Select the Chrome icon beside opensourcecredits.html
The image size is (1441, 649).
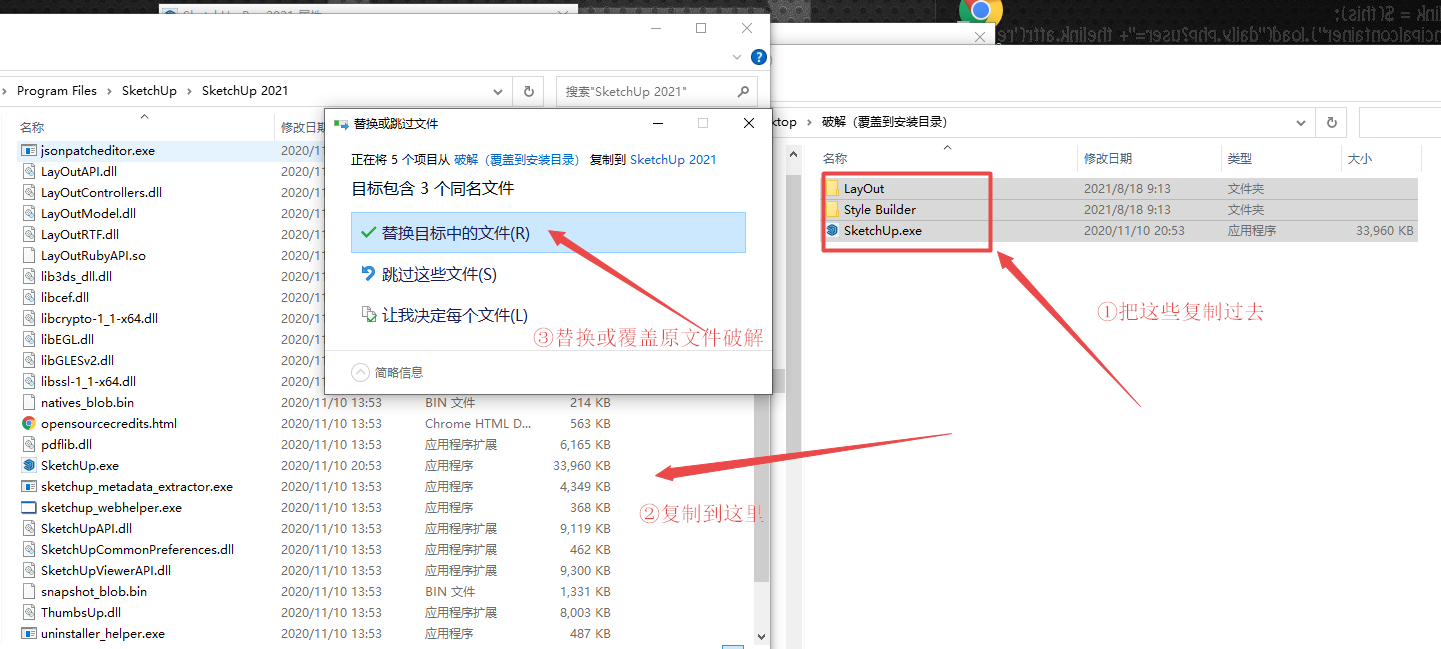click(29, 423)
